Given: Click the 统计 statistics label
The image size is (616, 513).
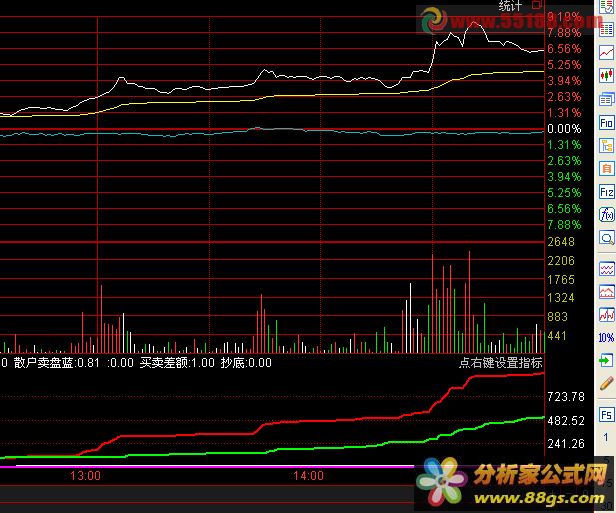Looking at the screenshot, I should coord(510,5).
